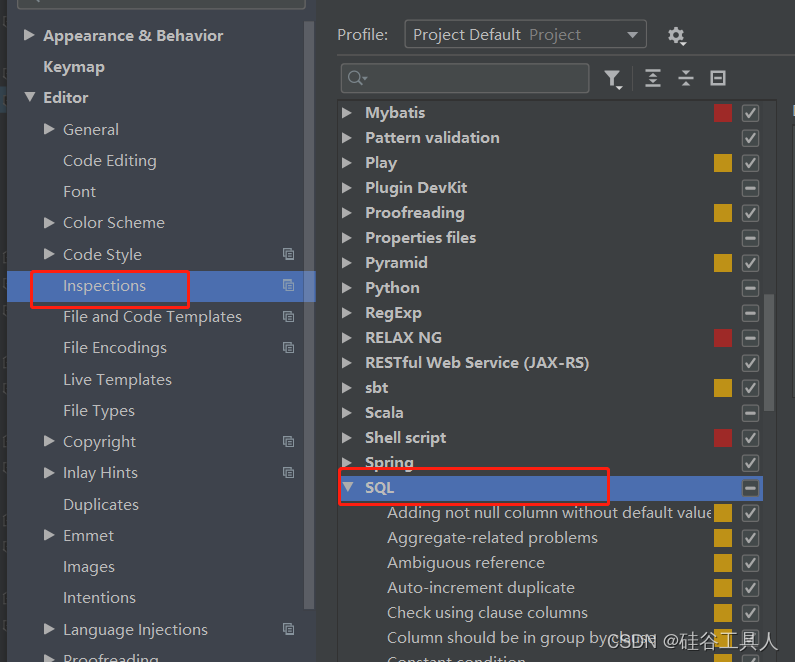Expand all inspection groups icon
795x662 pixels.
pyautogui.click(x=653, y=79)
